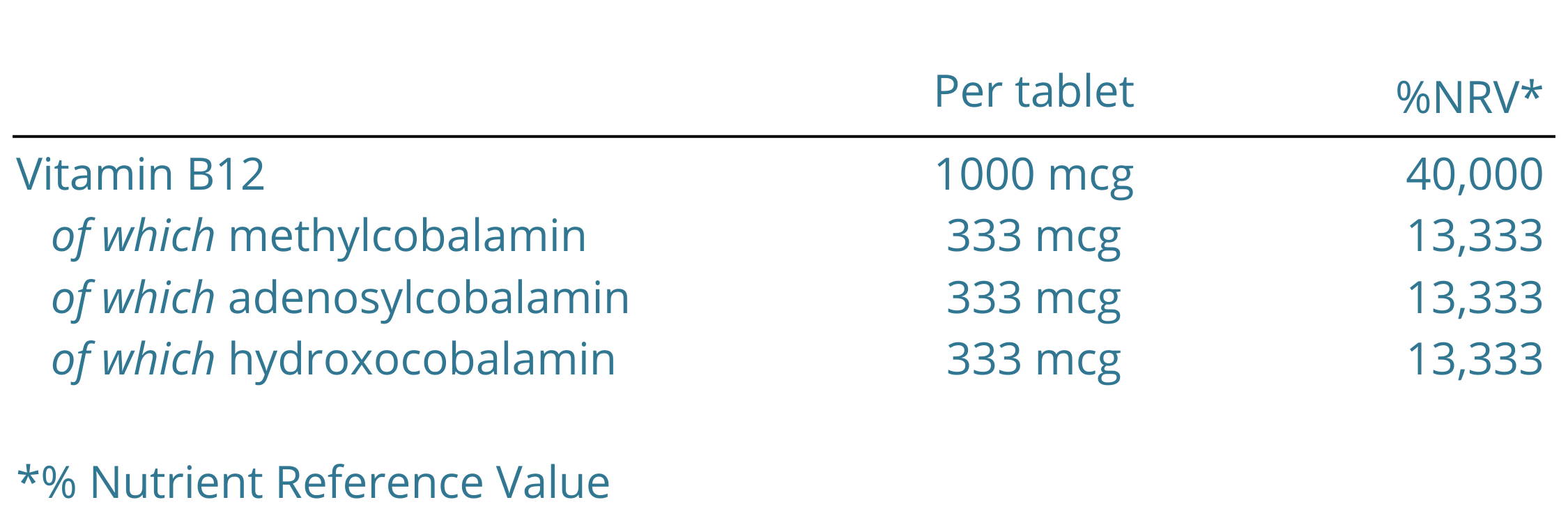Click adenosylcobalamin's 13,333 NRV value

point(1475,299)
